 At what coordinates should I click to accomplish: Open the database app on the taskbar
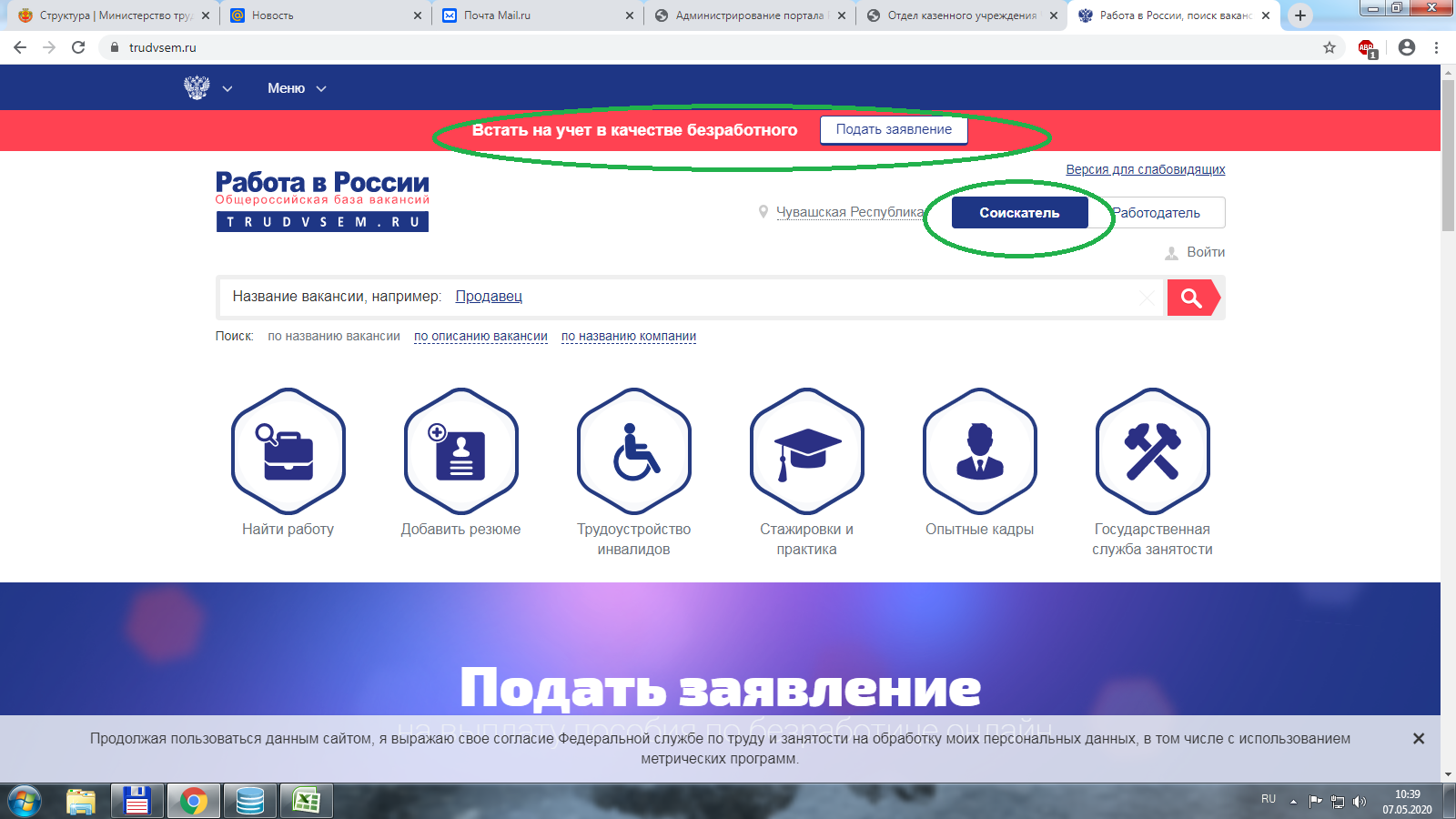point(249,802)
